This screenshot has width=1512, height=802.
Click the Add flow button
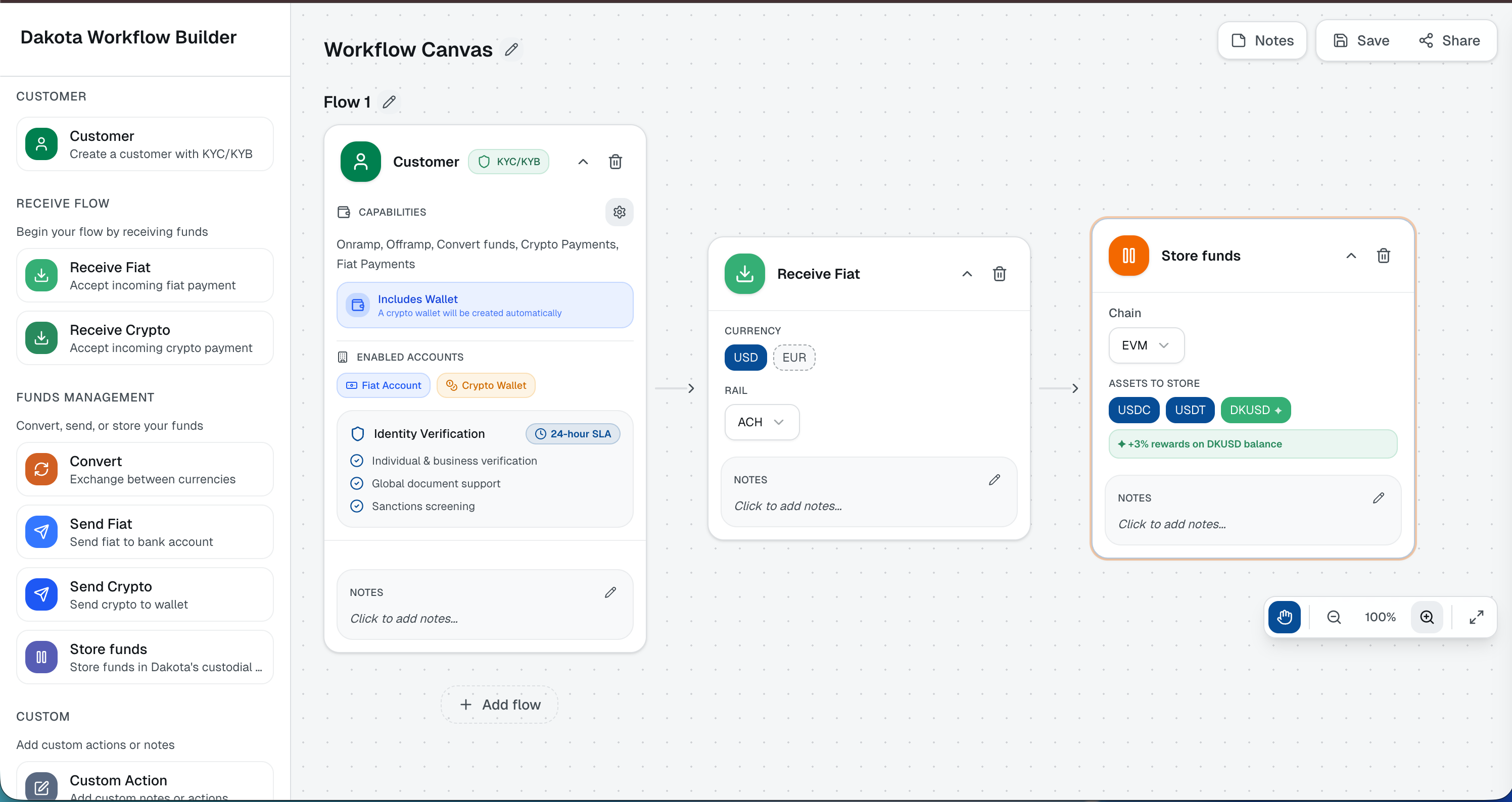point(499,704)
